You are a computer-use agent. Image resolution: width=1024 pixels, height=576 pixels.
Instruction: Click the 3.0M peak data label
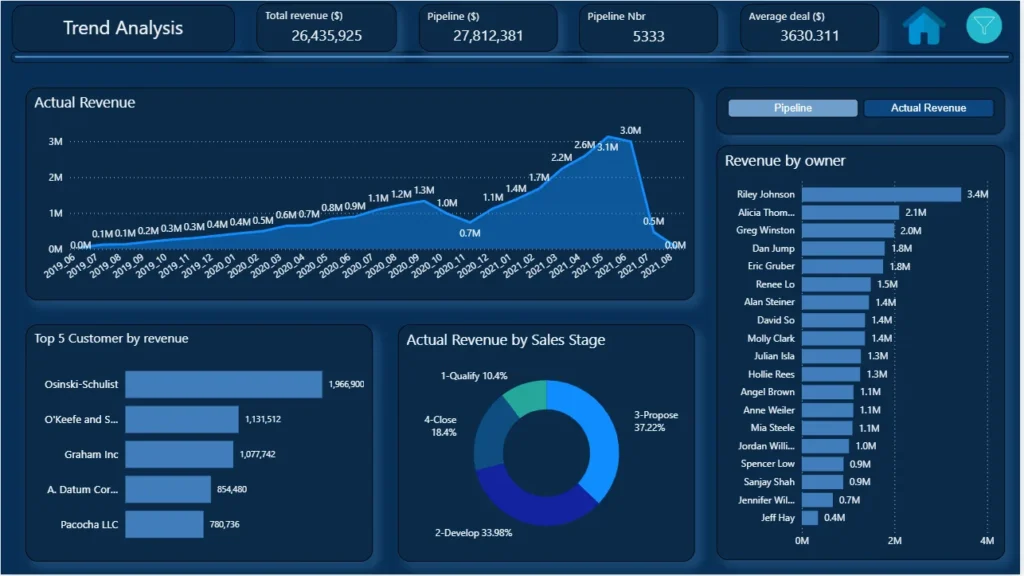(630, 131)
